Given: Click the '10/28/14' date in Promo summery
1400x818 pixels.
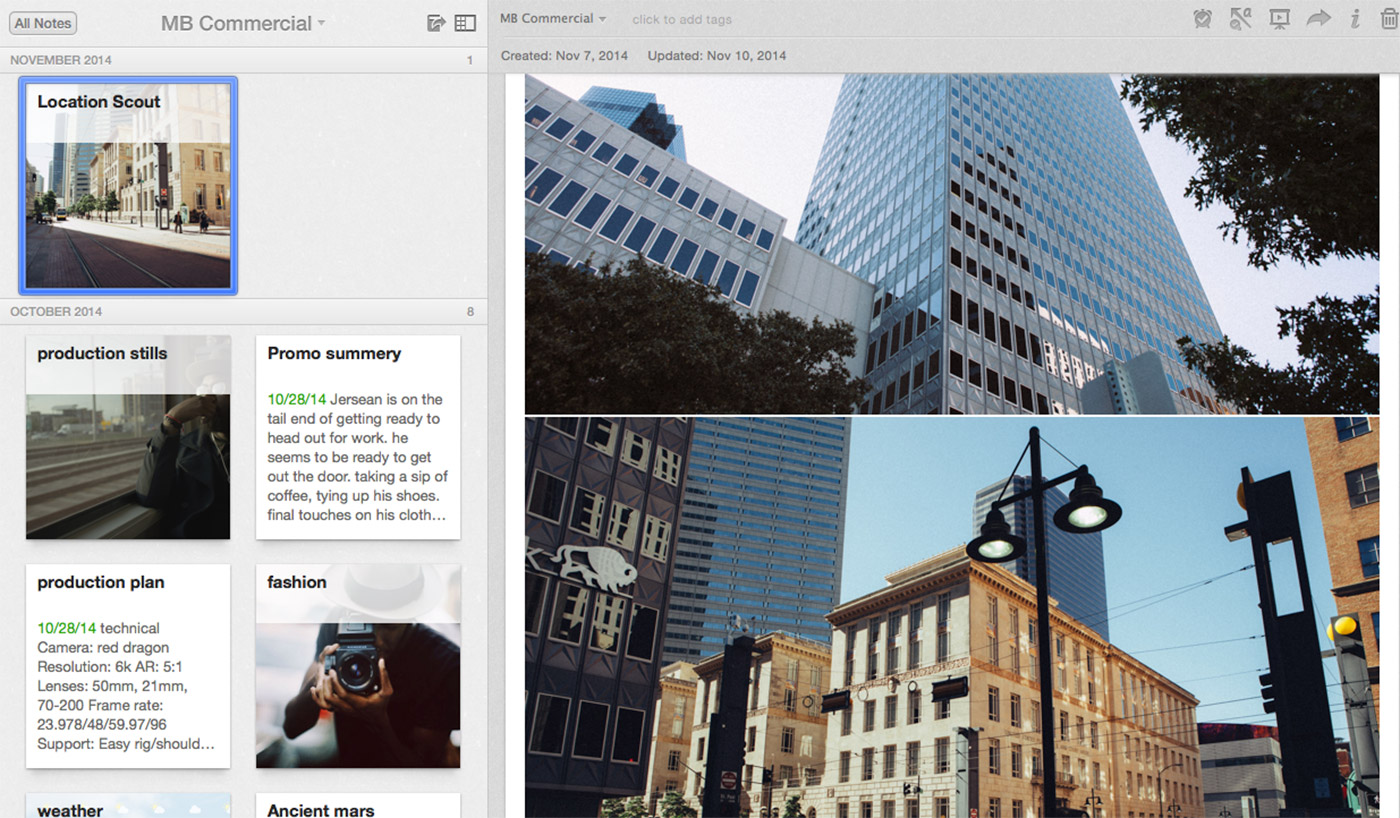Looking at the screenshot, I should [296, 400].
